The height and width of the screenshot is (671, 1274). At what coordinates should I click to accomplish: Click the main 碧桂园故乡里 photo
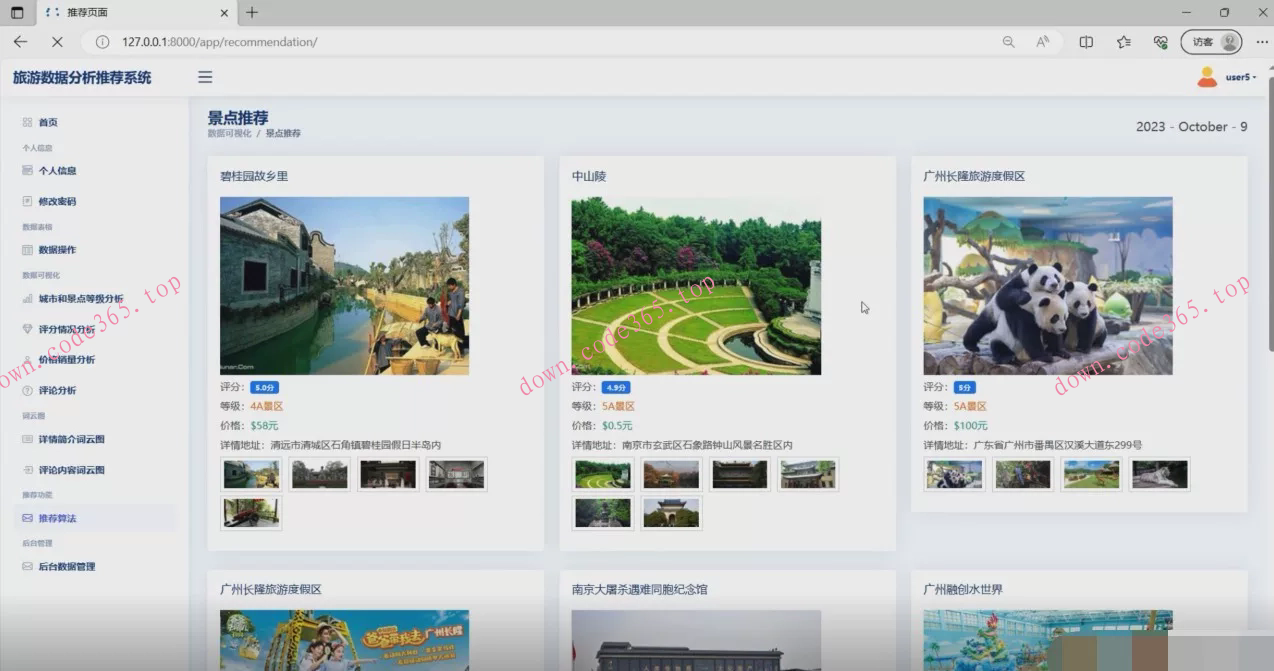(344, 286)
